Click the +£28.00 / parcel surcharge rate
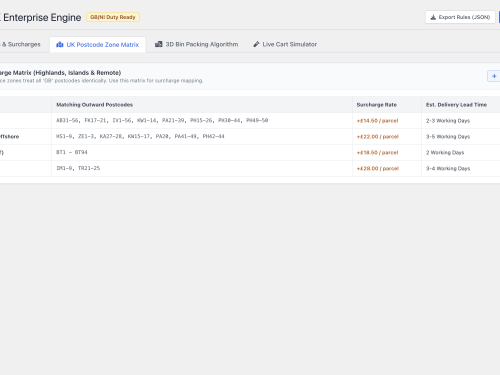 coord(378,169)
